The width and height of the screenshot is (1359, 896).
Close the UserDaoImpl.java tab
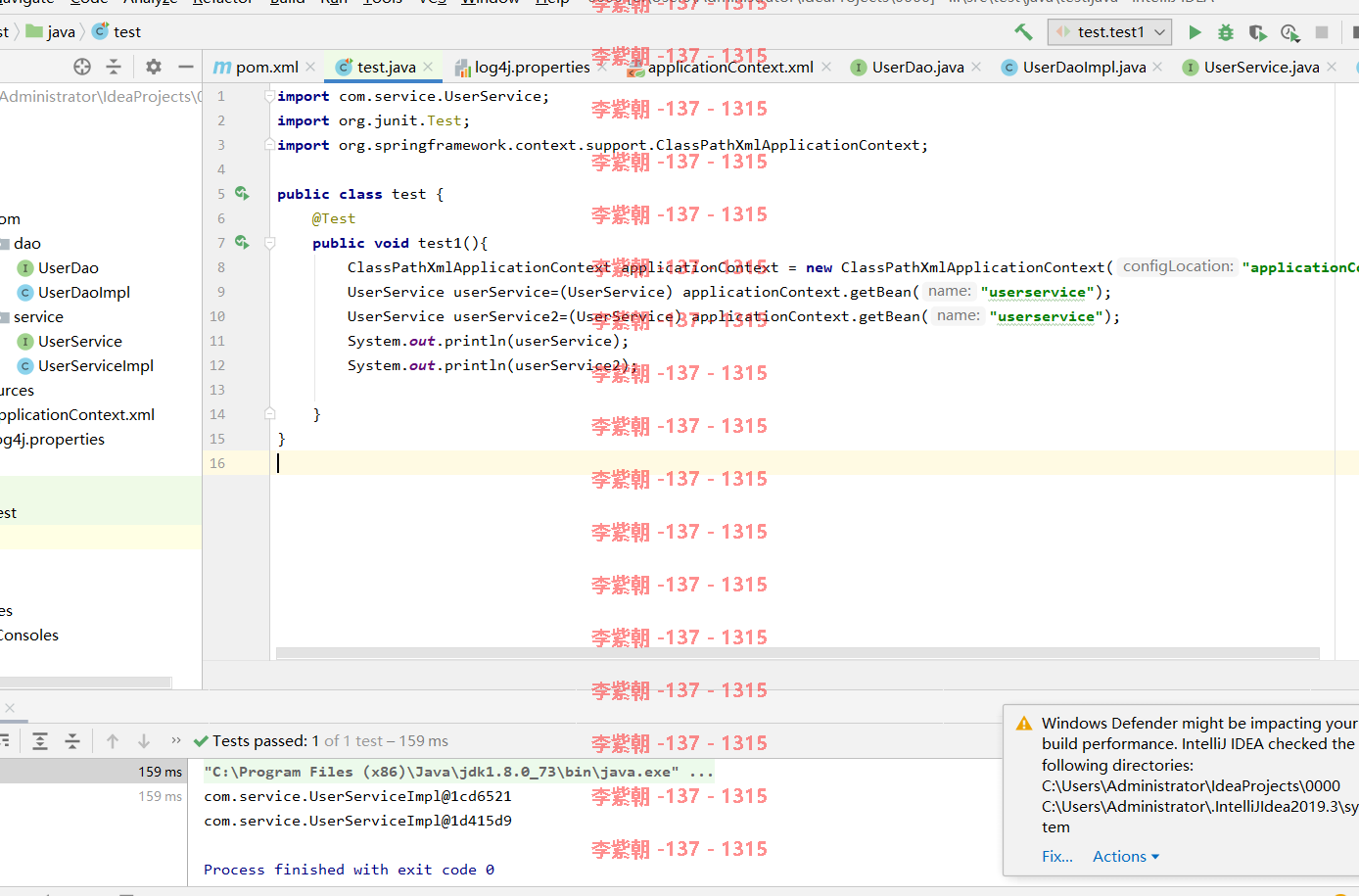[x=1157, y=67]
